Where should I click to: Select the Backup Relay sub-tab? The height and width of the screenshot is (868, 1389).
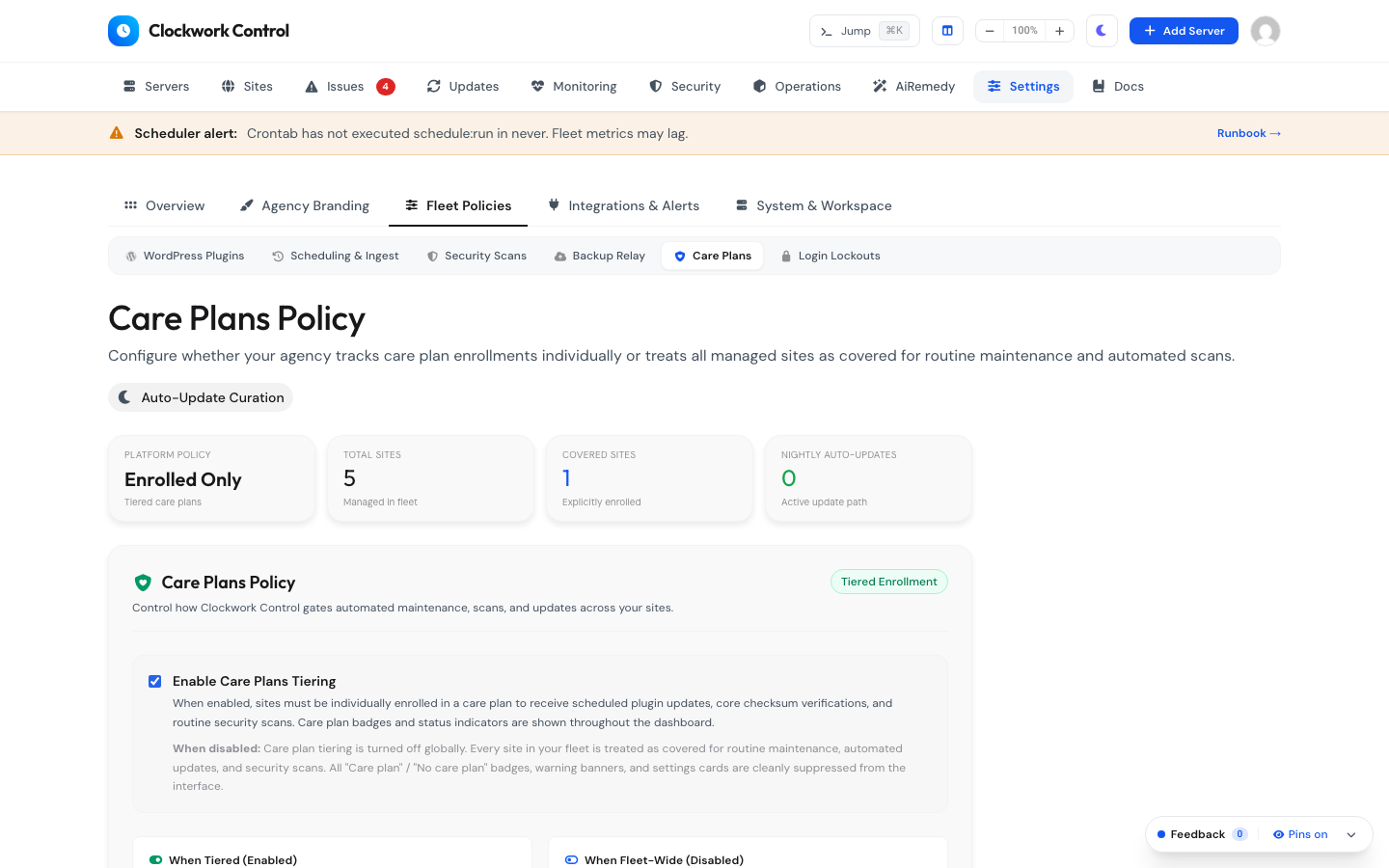[599, 256]
